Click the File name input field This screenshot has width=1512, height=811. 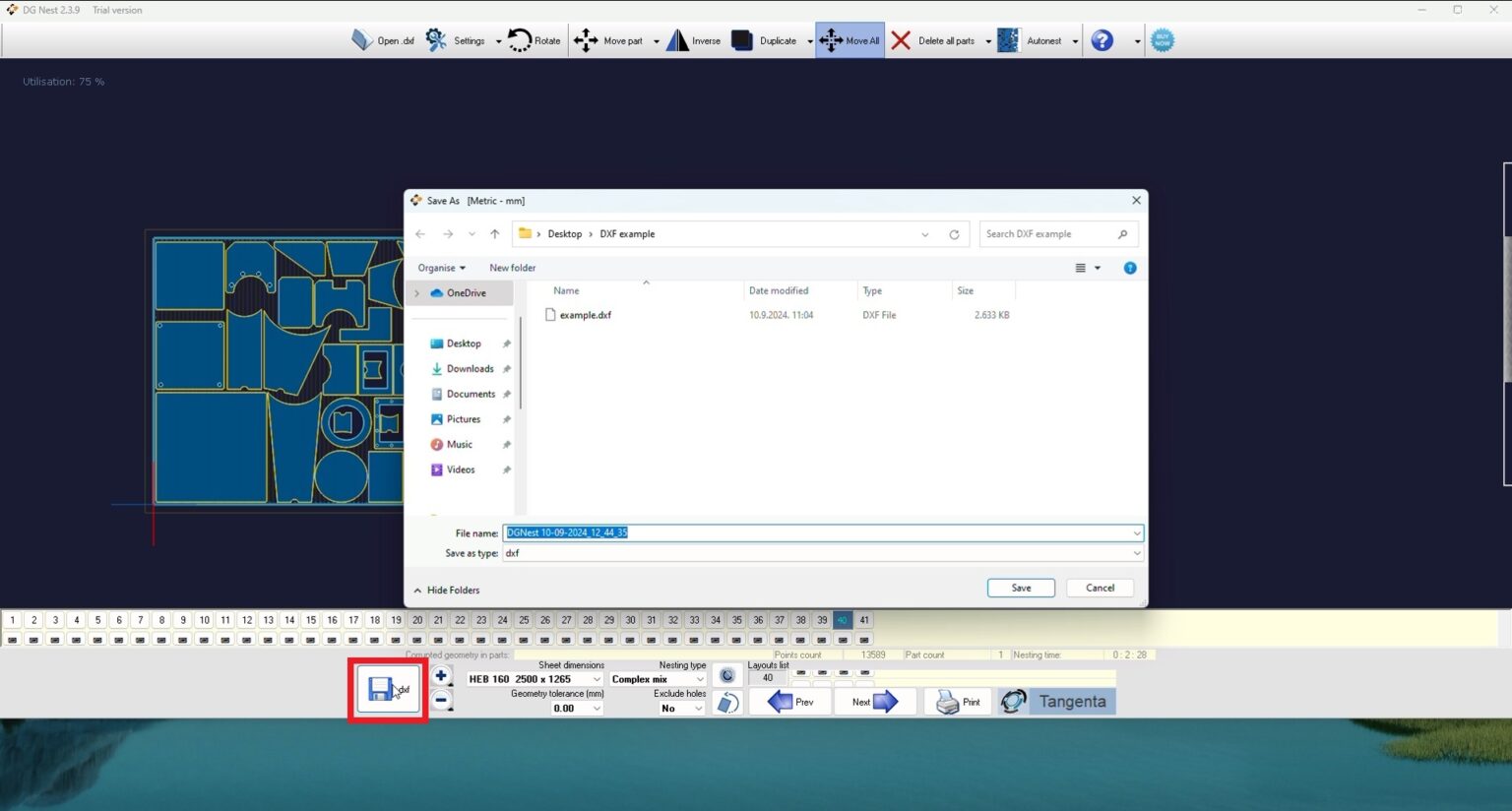coord(821,532)
